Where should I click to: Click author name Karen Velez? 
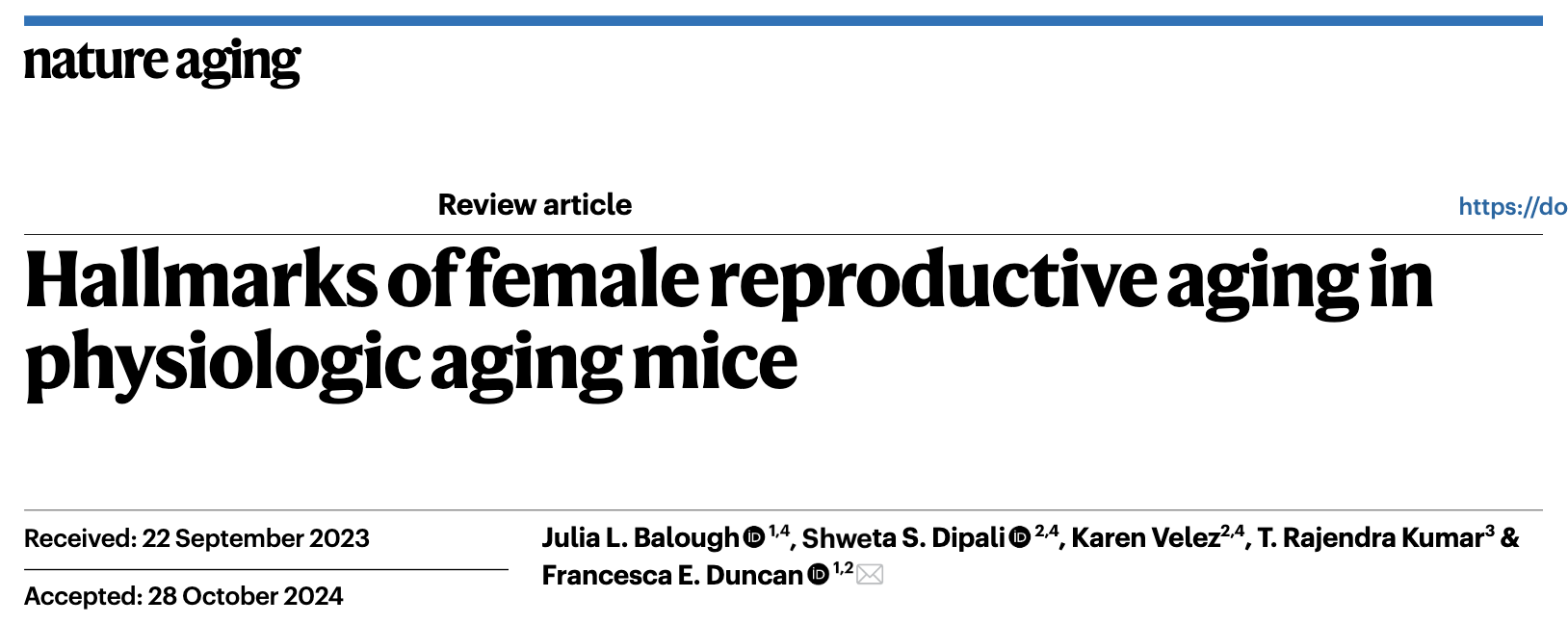[1145, 538]
